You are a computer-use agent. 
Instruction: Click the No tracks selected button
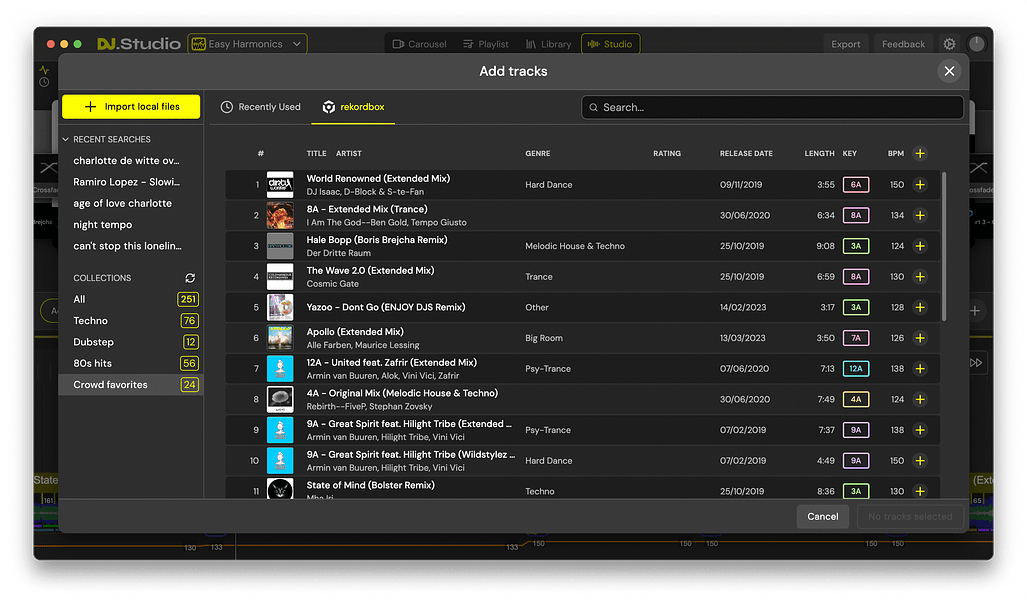click(x=910, y=516)
